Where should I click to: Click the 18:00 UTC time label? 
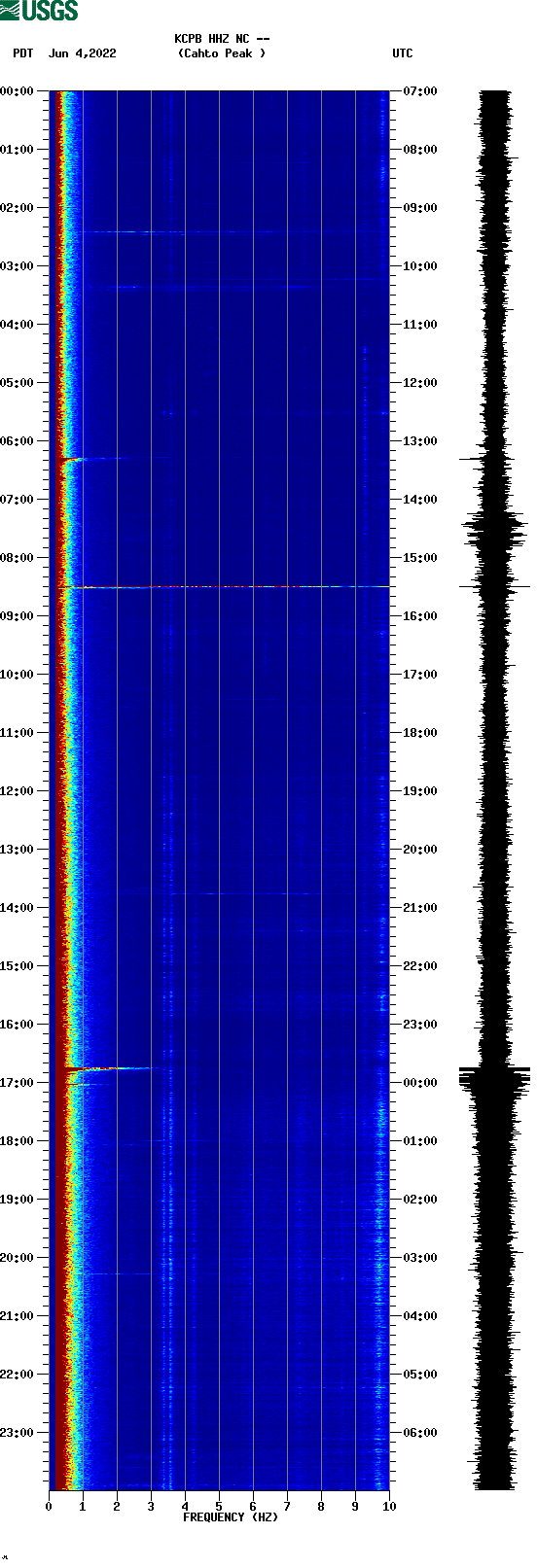420,733
